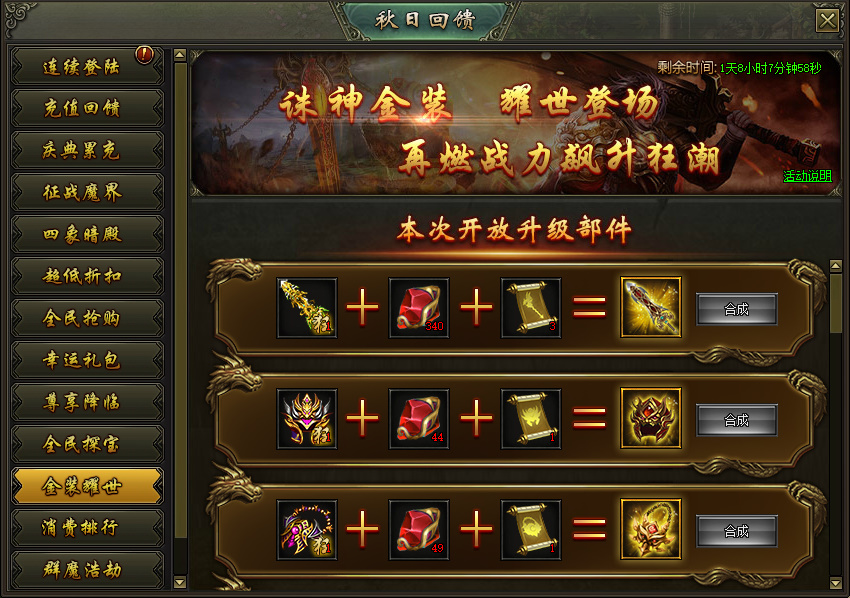
Task: Click the glowing red helmet result icon
Action: point(651,418)
